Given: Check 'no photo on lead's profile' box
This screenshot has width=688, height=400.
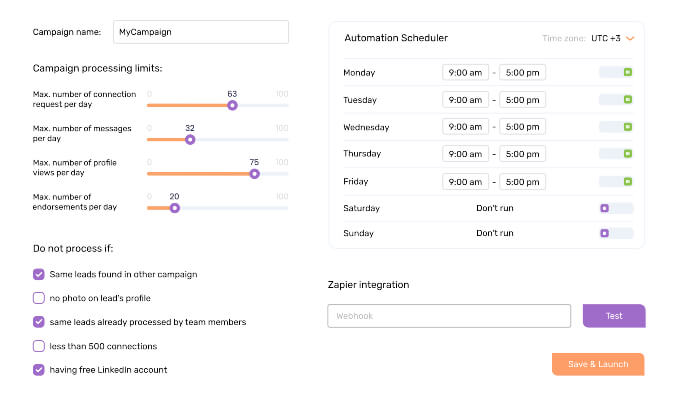Looking at the screenshot, I should [x=39, y=298].
